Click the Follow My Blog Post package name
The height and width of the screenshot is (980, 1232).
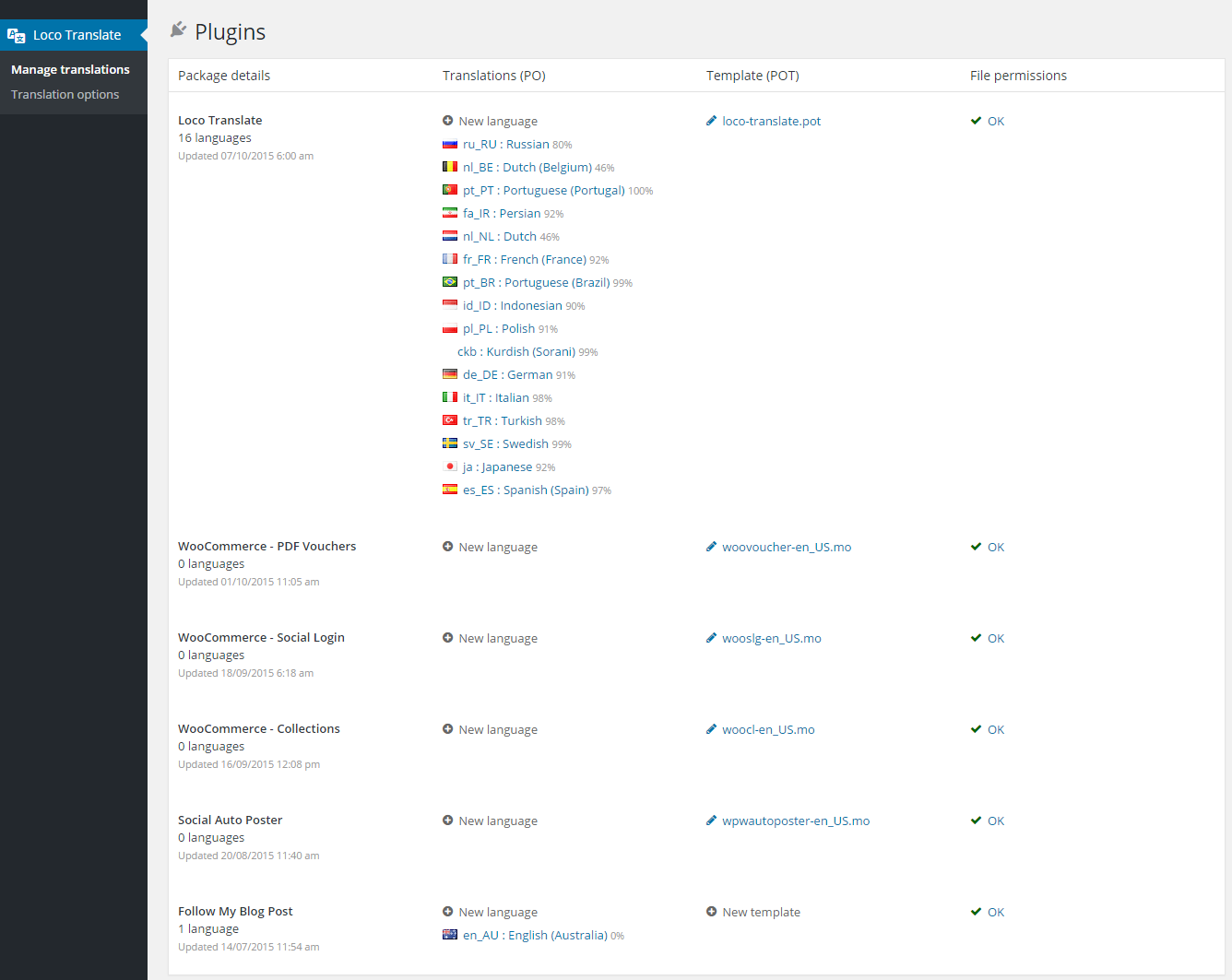click(235, 911)
